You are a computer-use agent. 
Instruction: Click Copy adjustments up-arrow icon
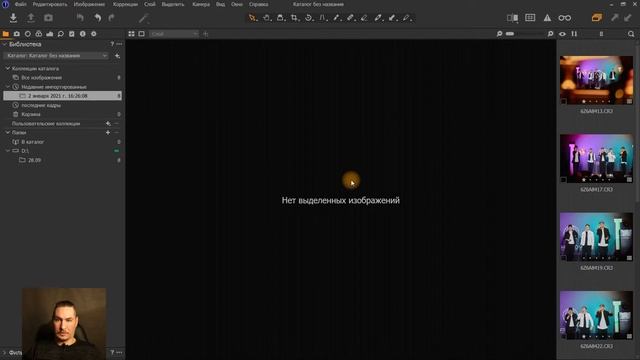(614, 18)
